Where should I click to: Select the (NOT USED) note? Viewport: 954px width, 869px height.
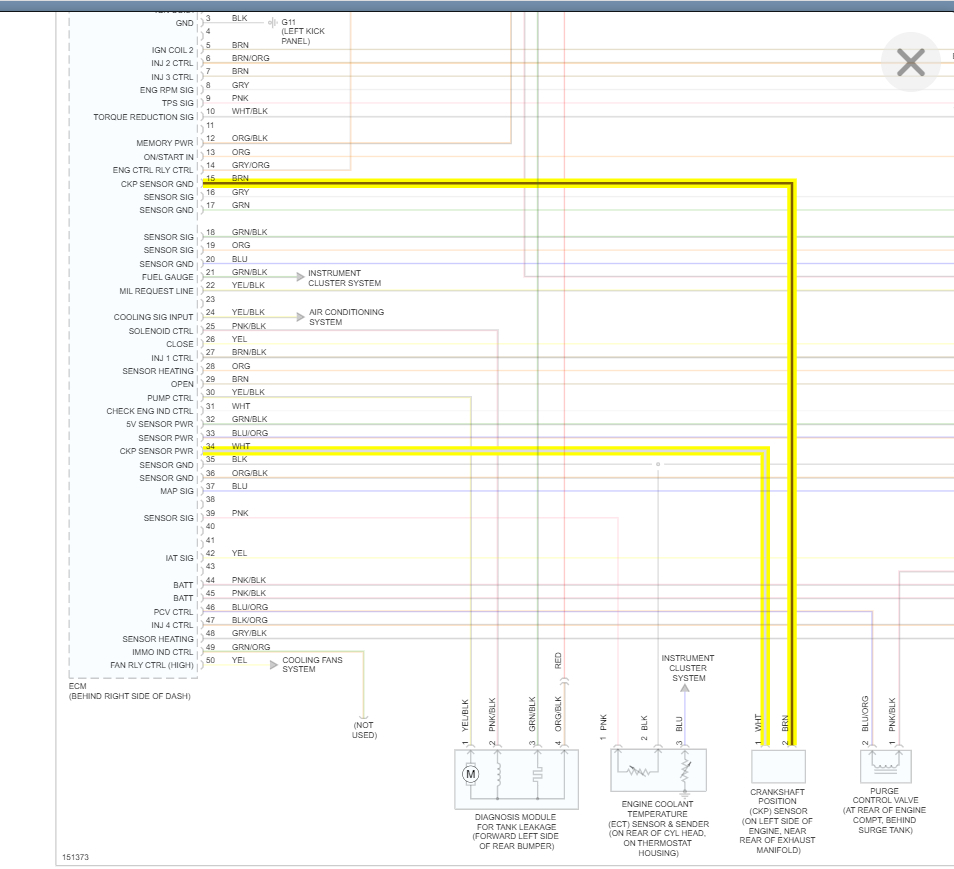(x=364, y=730)
